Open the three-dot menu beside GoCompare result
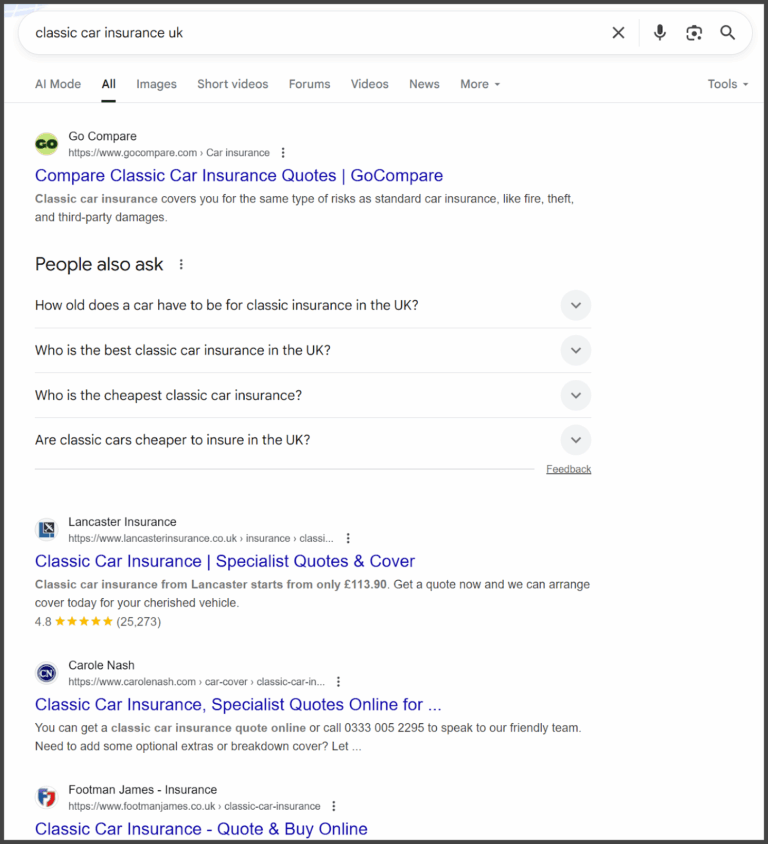The height and width of the screenshot is (844, 768). [x=283, y=152]
